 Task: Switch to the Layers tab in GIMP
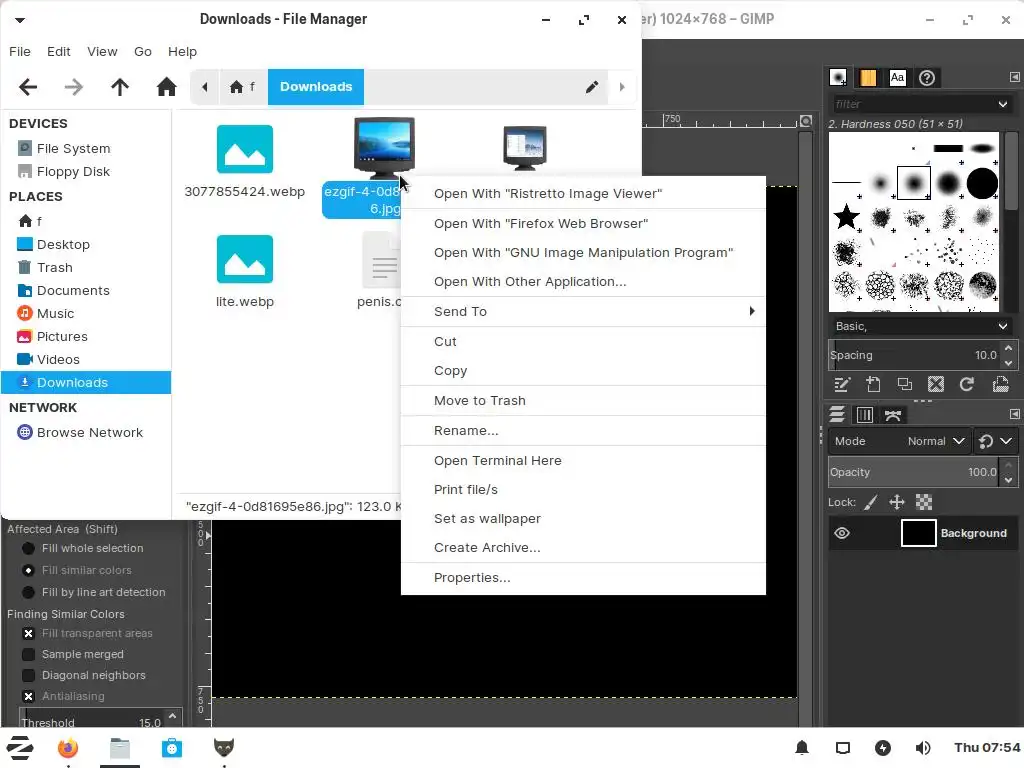pyautogui.click(x=837, y=415)
